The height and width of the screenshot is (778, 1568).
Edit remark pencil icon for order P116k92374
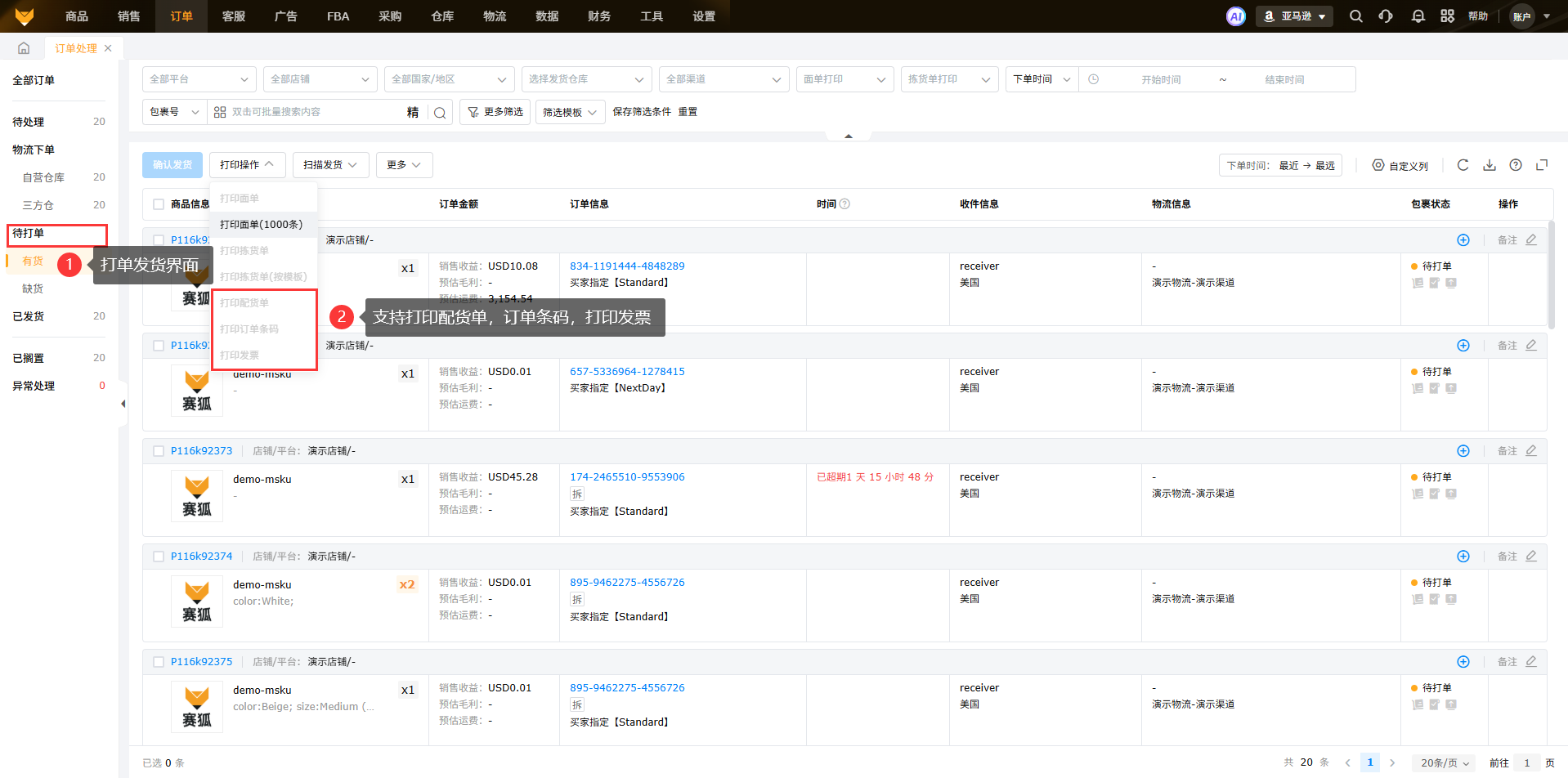pos(1530,556)
